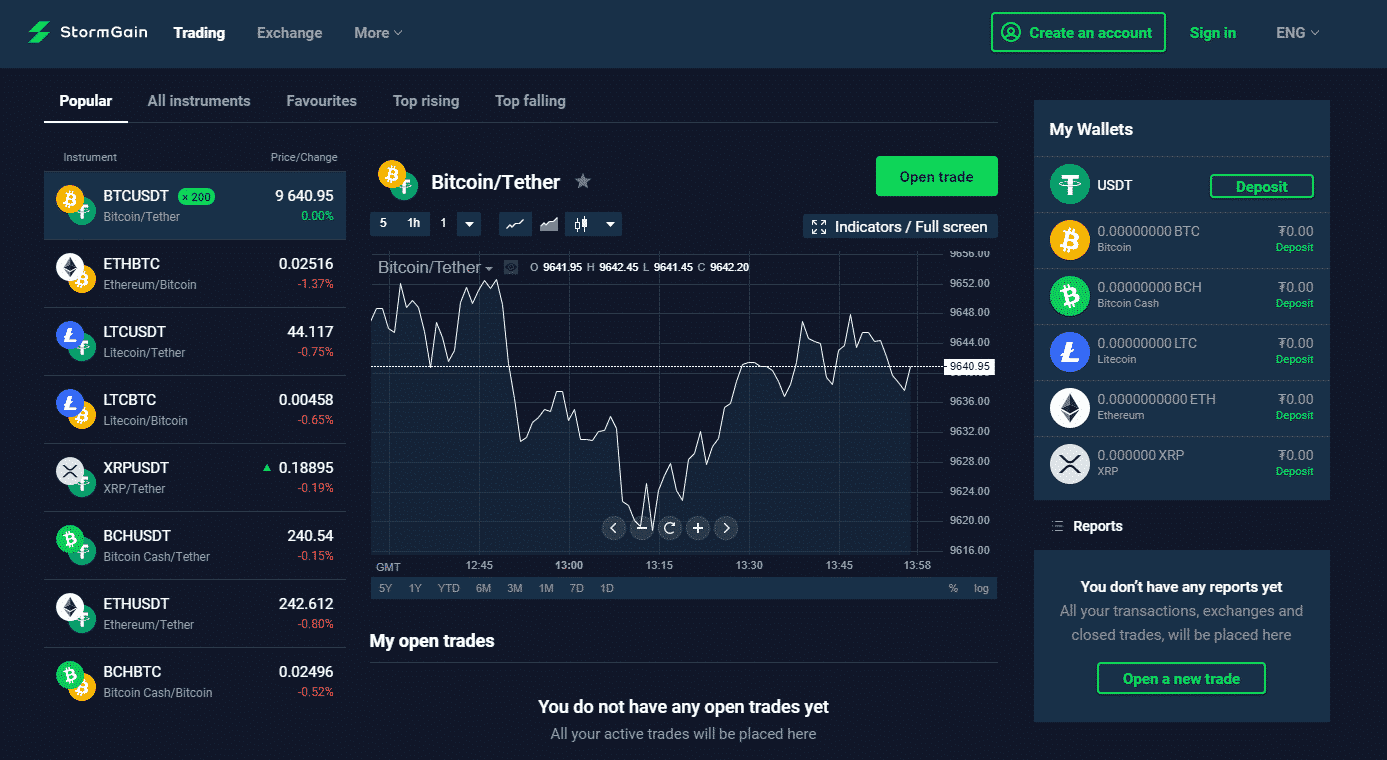The width and height of the screenshot is (1387, 760).
Task: Click Deposit link for Bitcoin Cash wallet
Action: pyautogui.click(x=1294, y=303)
